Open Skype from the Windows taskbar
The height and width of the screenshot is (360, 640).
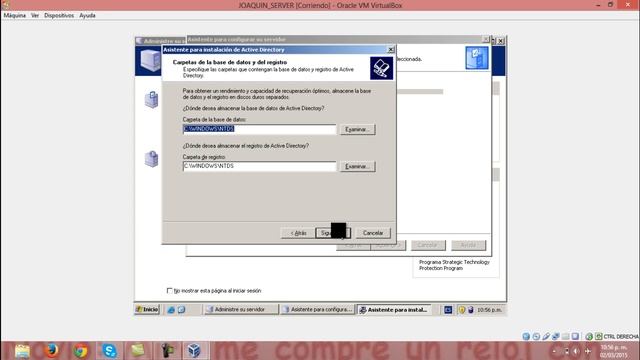click(109, 351)
